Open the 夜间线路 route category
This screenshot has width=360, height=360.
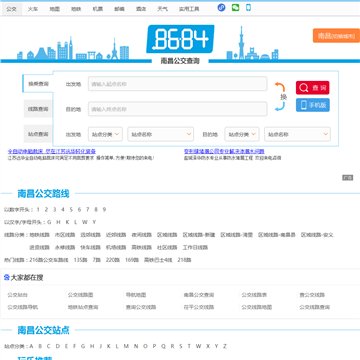tap(142, 235)
